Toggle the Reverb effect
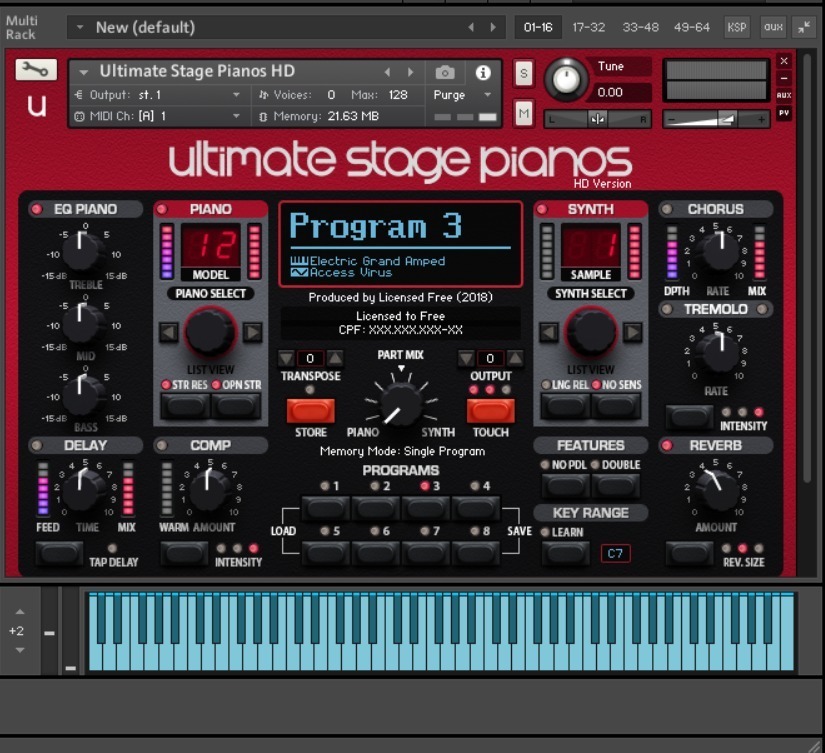This screenshot has width=825, height=753. [667, 446]
